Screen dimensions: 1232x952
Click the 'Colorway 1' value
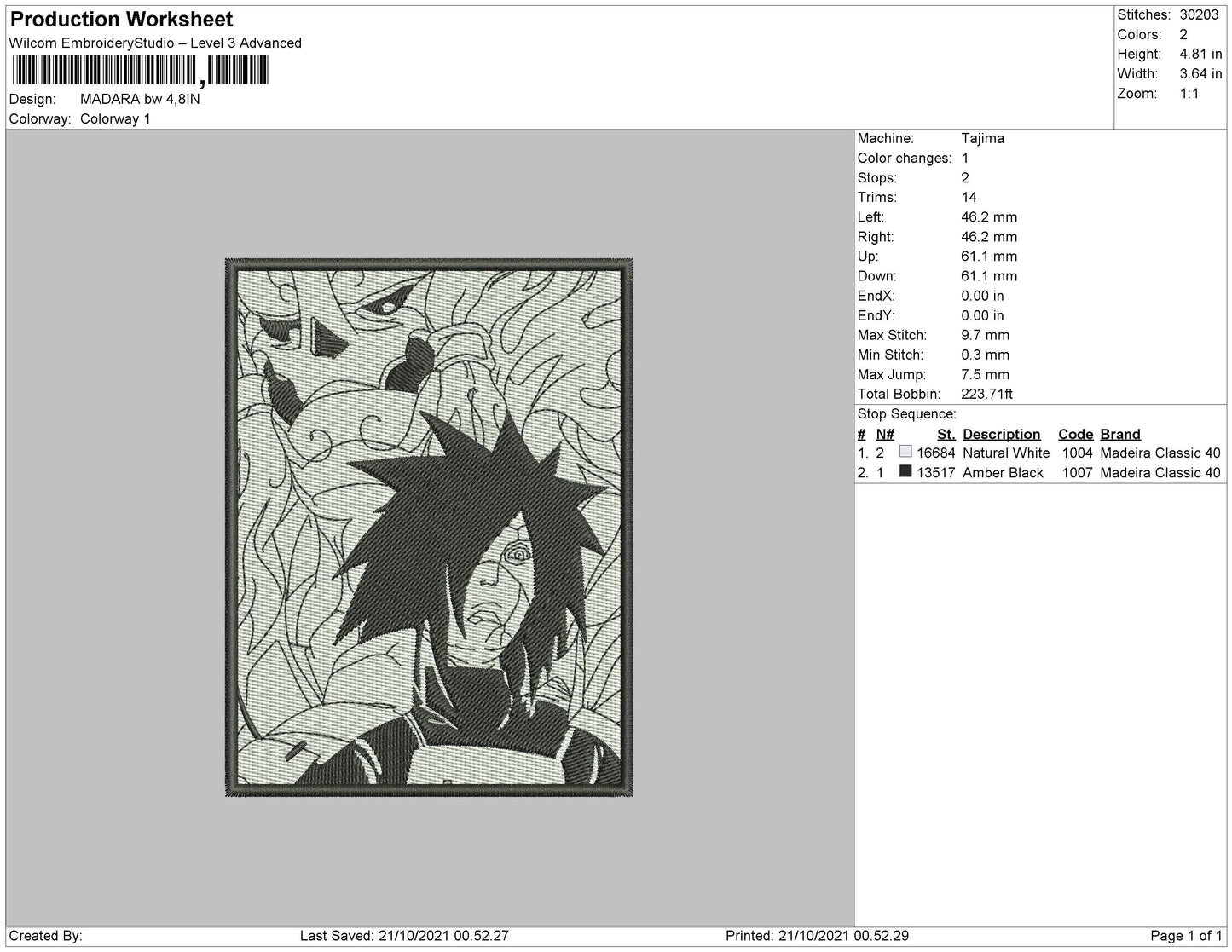click(x=115, y=118)
